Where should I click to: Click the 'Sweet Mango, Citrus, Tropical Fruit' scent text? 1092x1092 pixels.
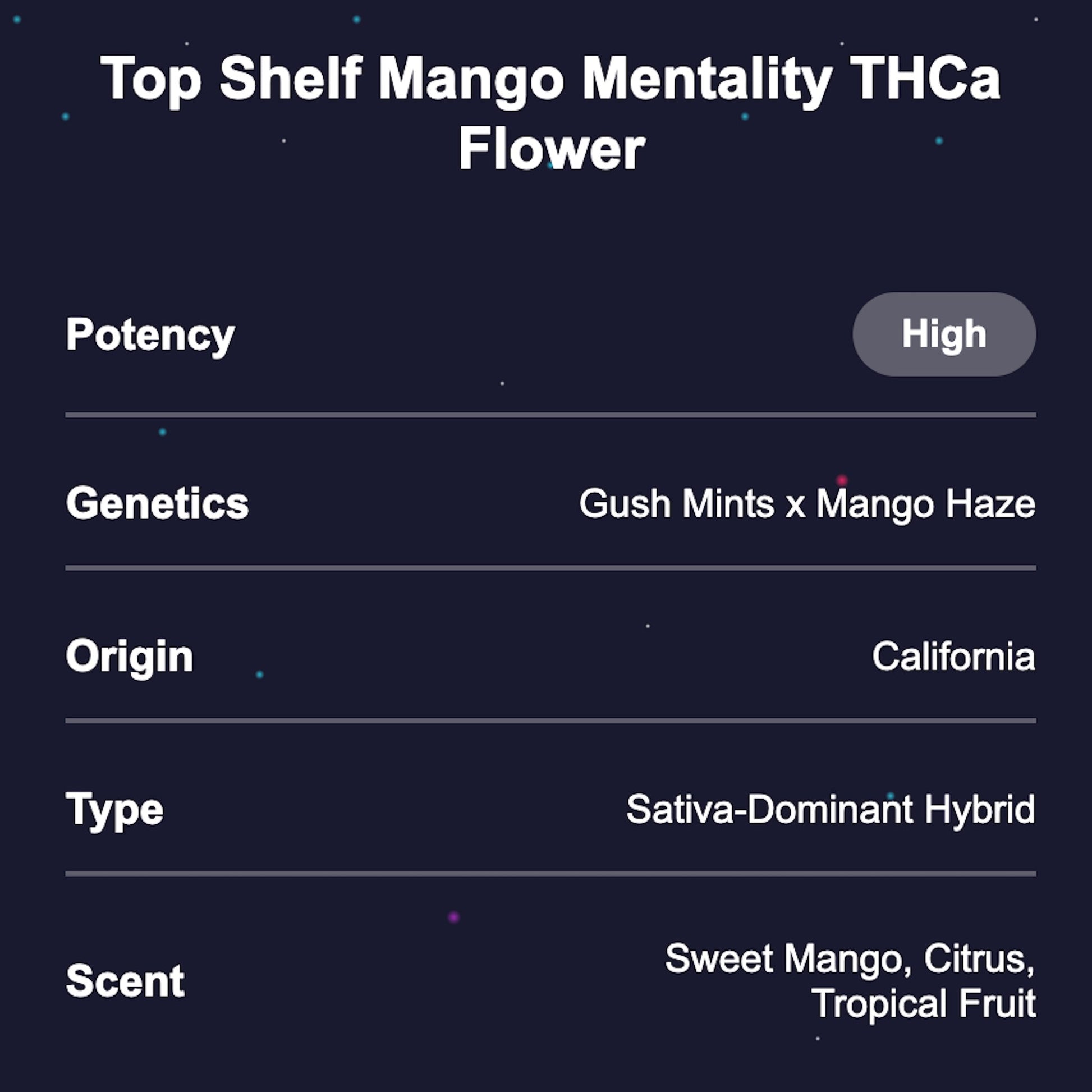pos(850,981)
